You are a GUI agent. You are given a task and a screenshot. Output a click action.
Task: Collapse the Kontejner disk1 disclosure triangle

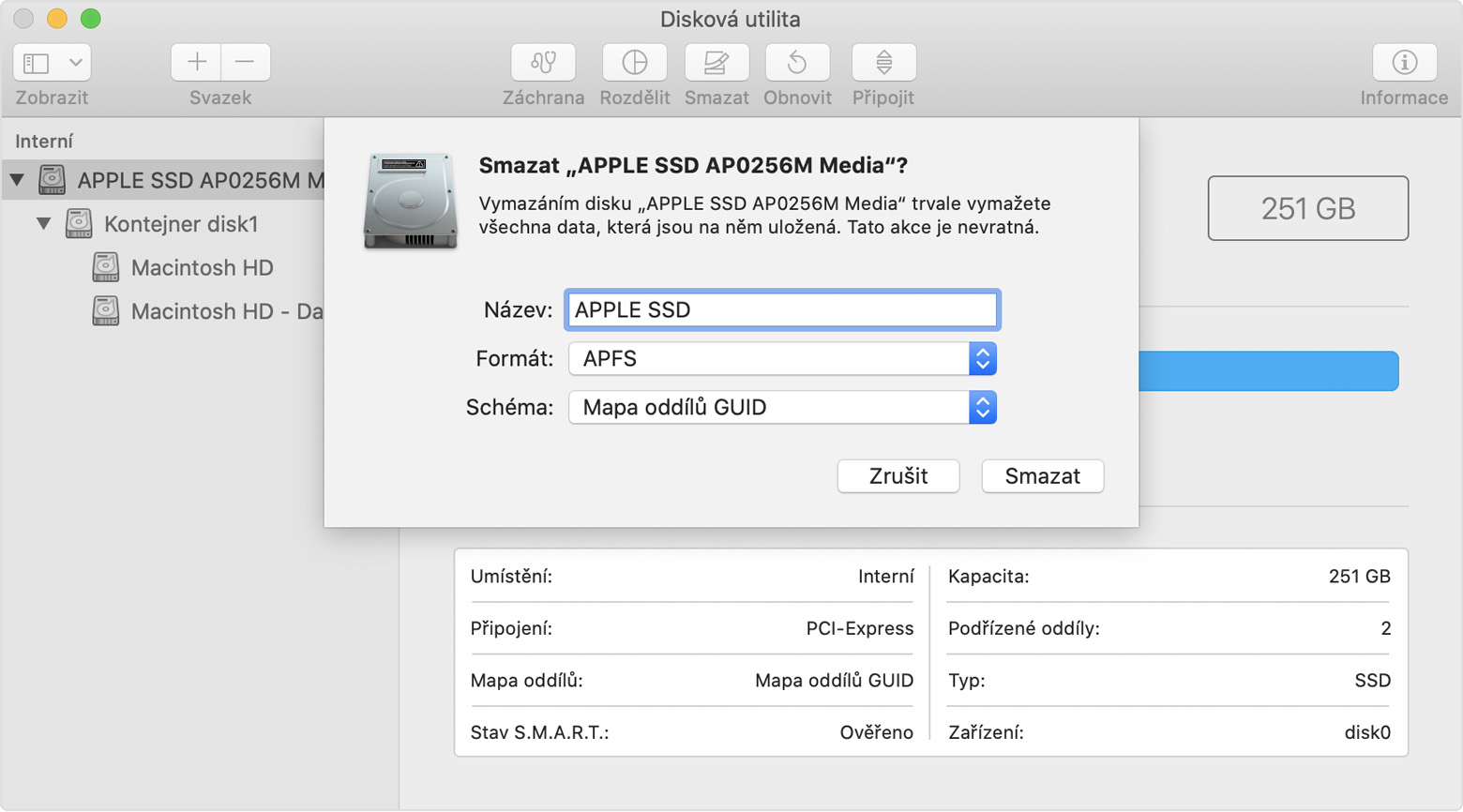(x=44, y=224)
